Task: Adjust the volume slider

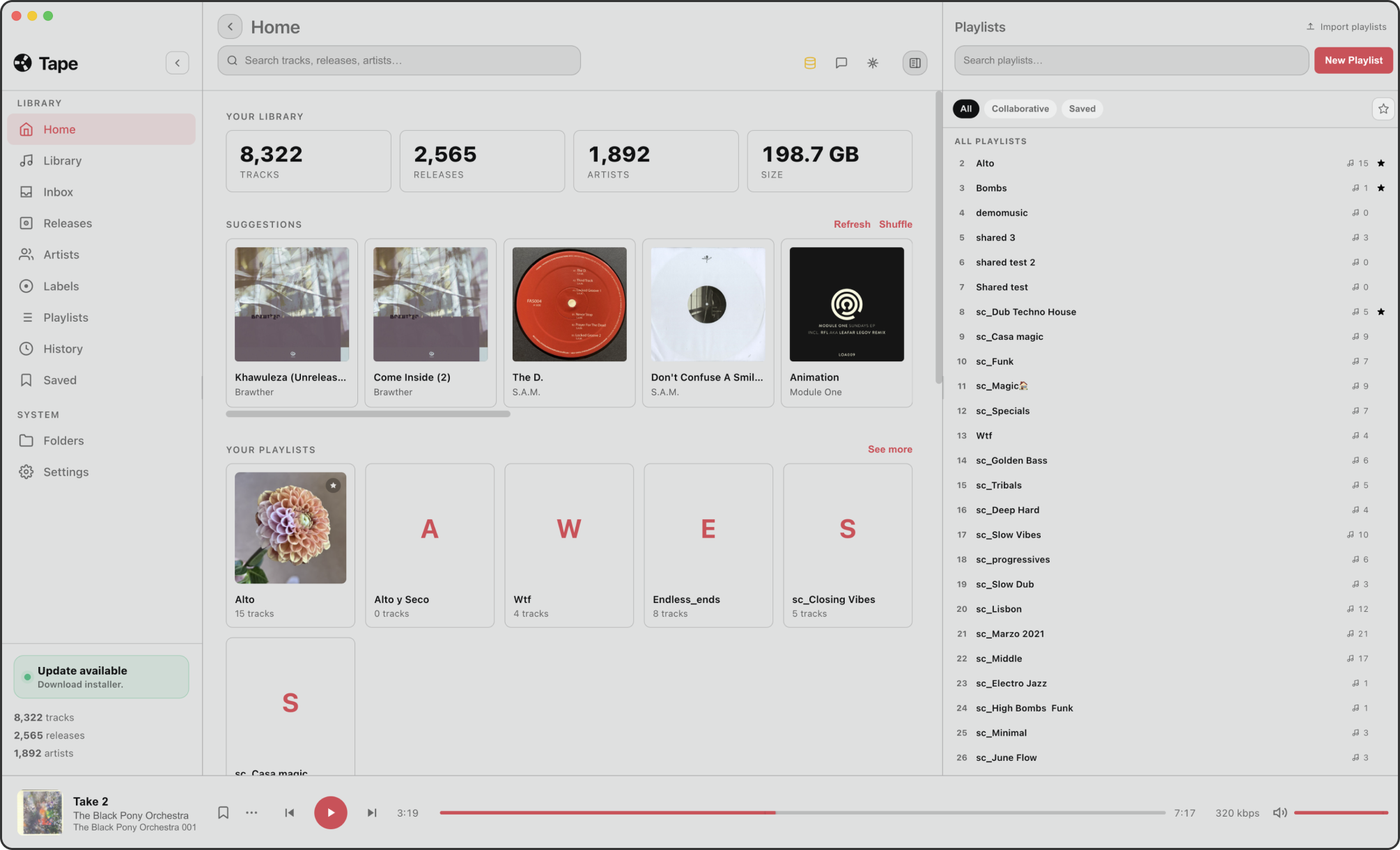Action: click(1341, 812)
